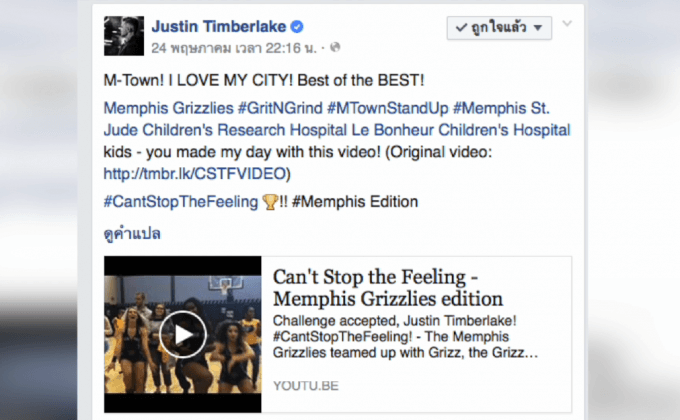680x420 pixels.
Task: Click the #MTownStandUp hashtag
Action: (x=388, y=108)
